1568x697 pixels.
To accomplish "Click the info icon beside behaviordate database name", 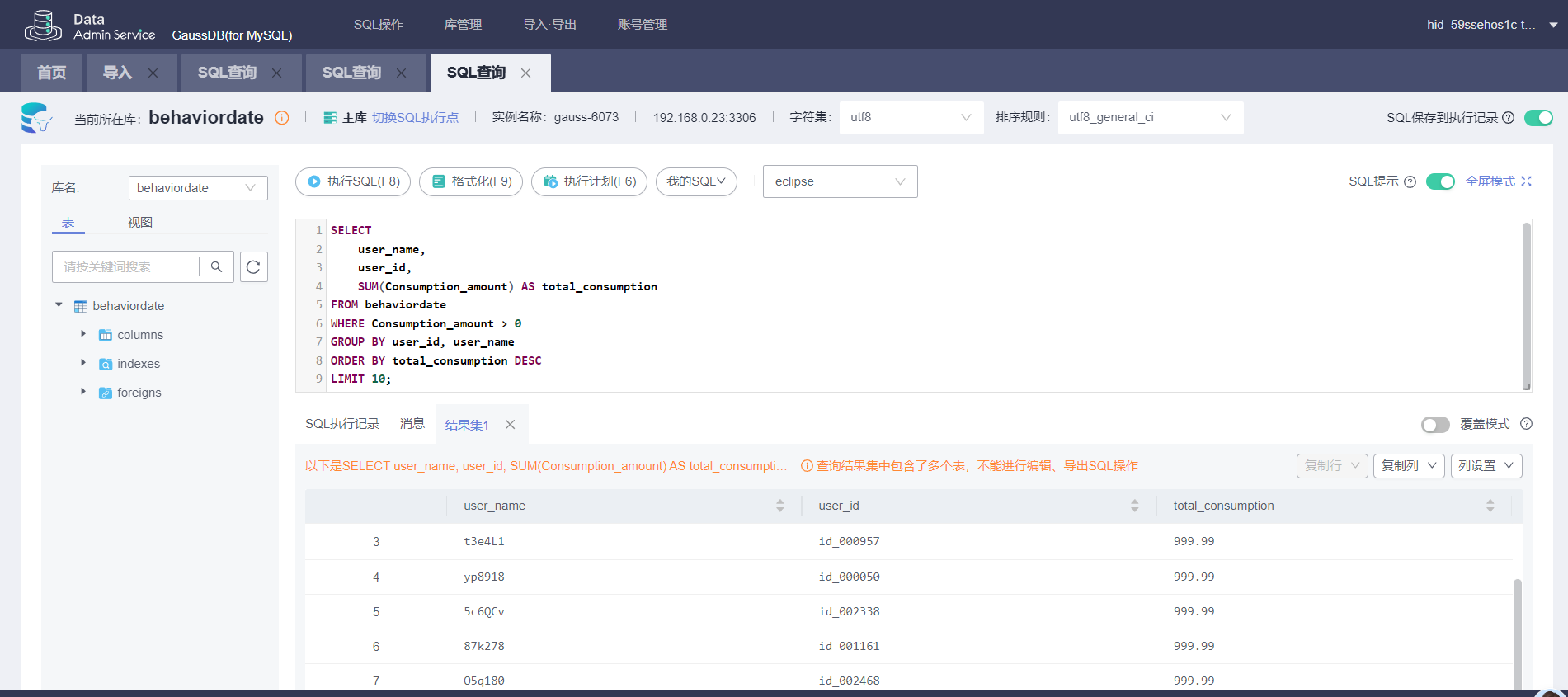I will (x=282, y=118).
